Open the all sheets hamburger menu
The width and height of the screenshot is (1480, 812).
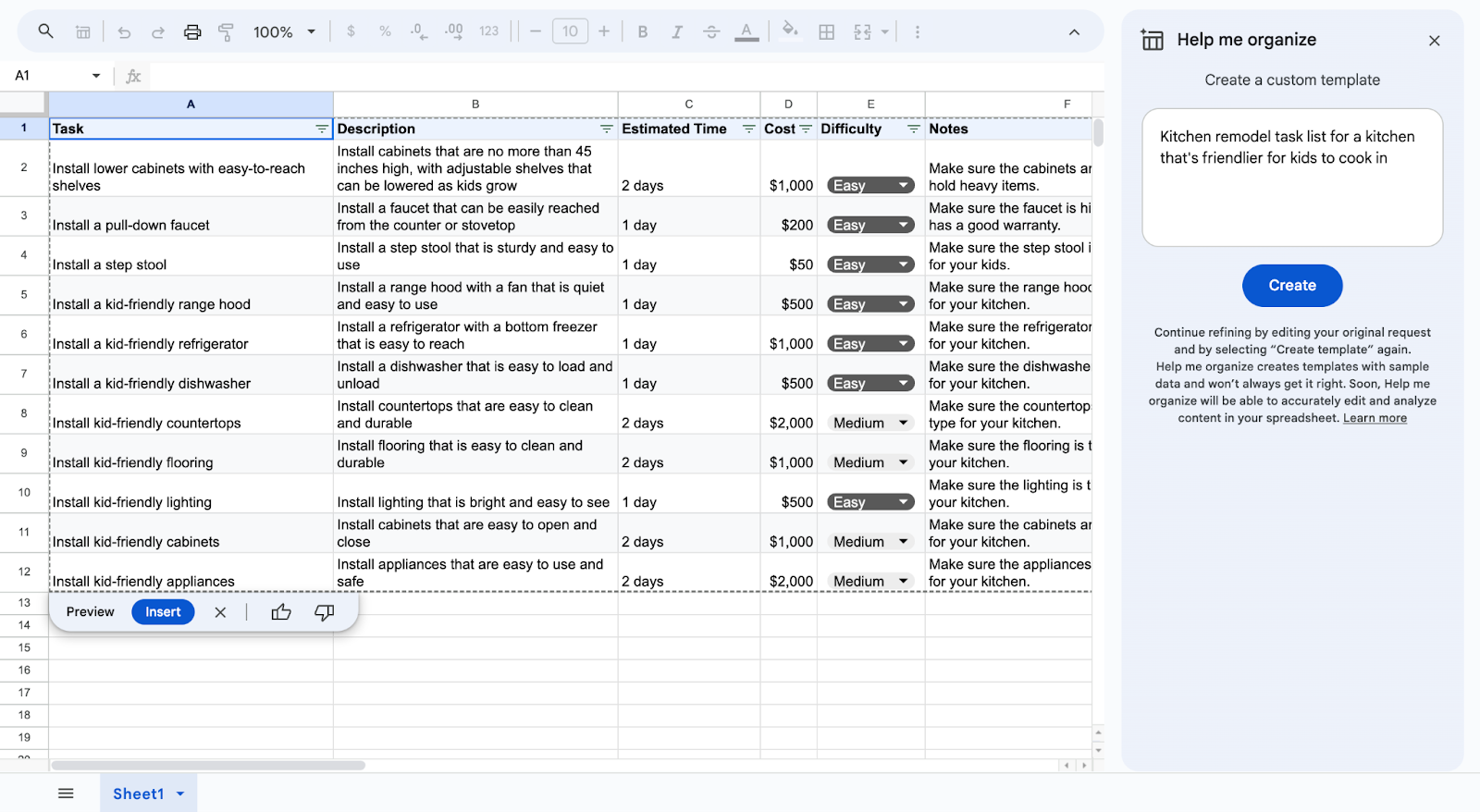point(66,794)
